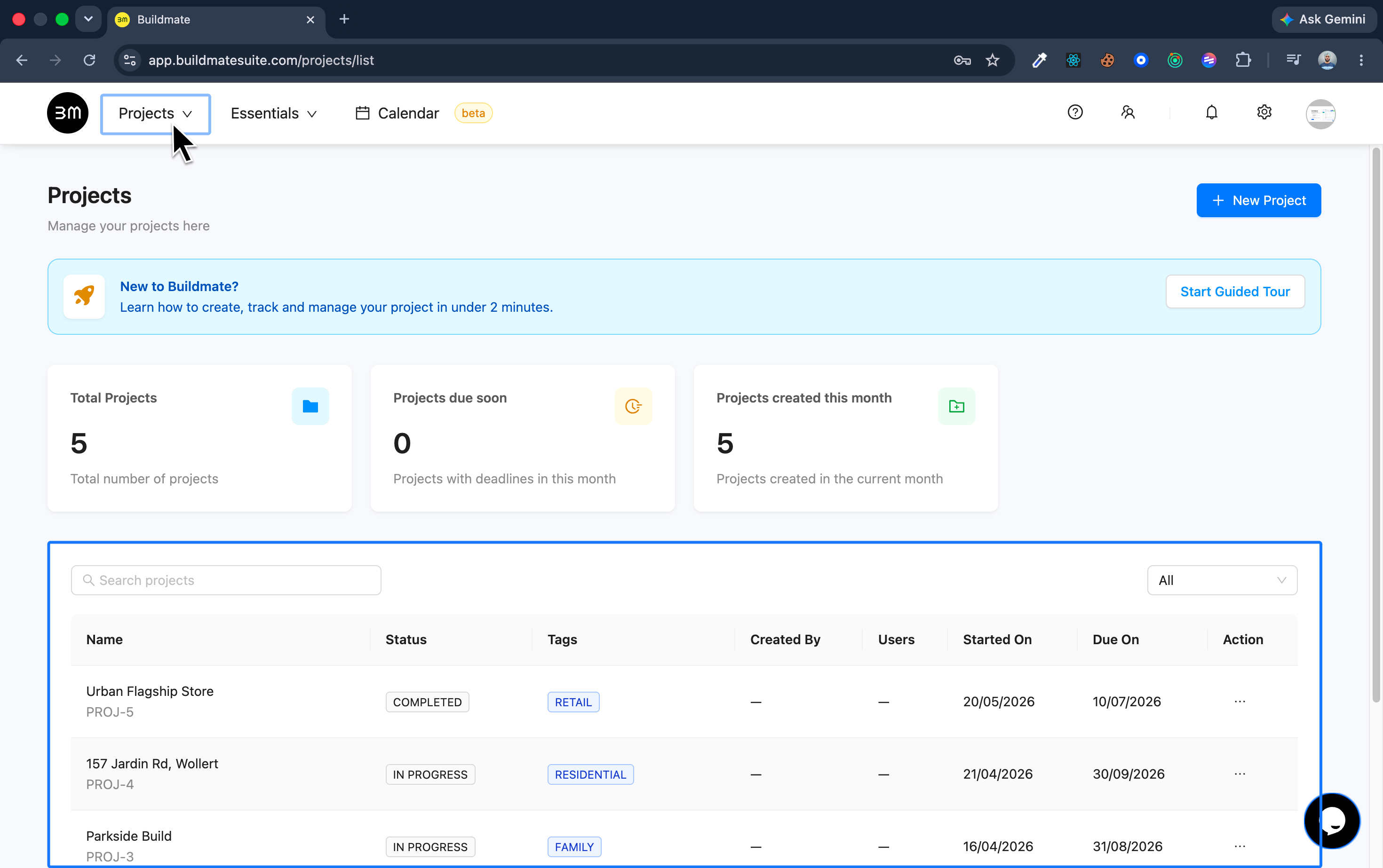Image resolution: width=1383 pixels, height=868 pixels.
Task: Click the Buildmate BM logo
Action: (68, 113)
